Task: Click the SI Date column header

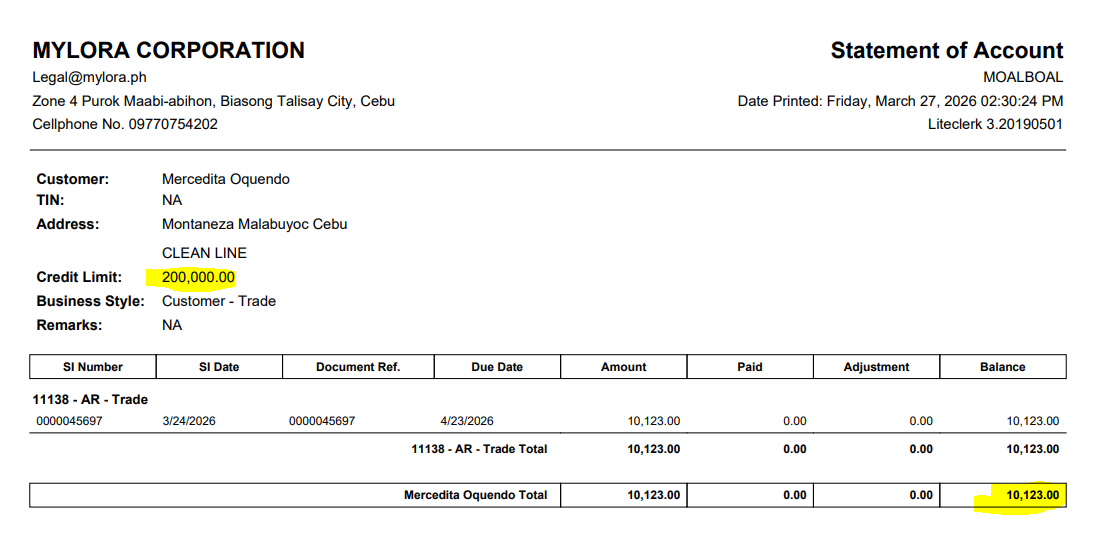Action: (x=219, y=367)
